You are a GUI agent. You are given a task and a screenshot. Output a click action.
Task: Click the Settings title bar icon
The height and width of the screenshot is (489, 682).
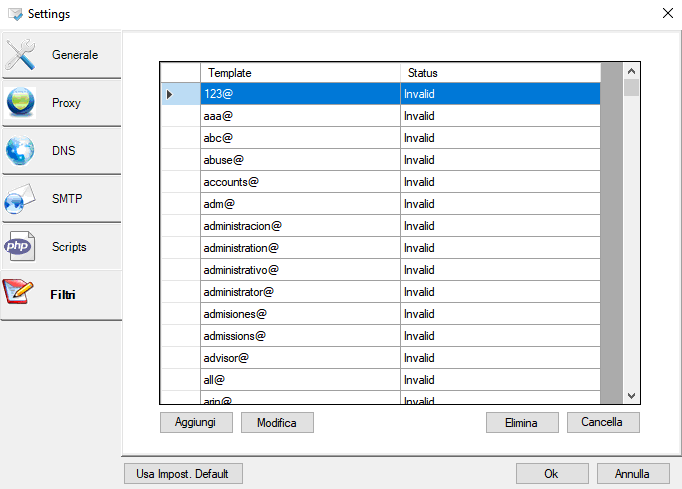pos(14,14)
